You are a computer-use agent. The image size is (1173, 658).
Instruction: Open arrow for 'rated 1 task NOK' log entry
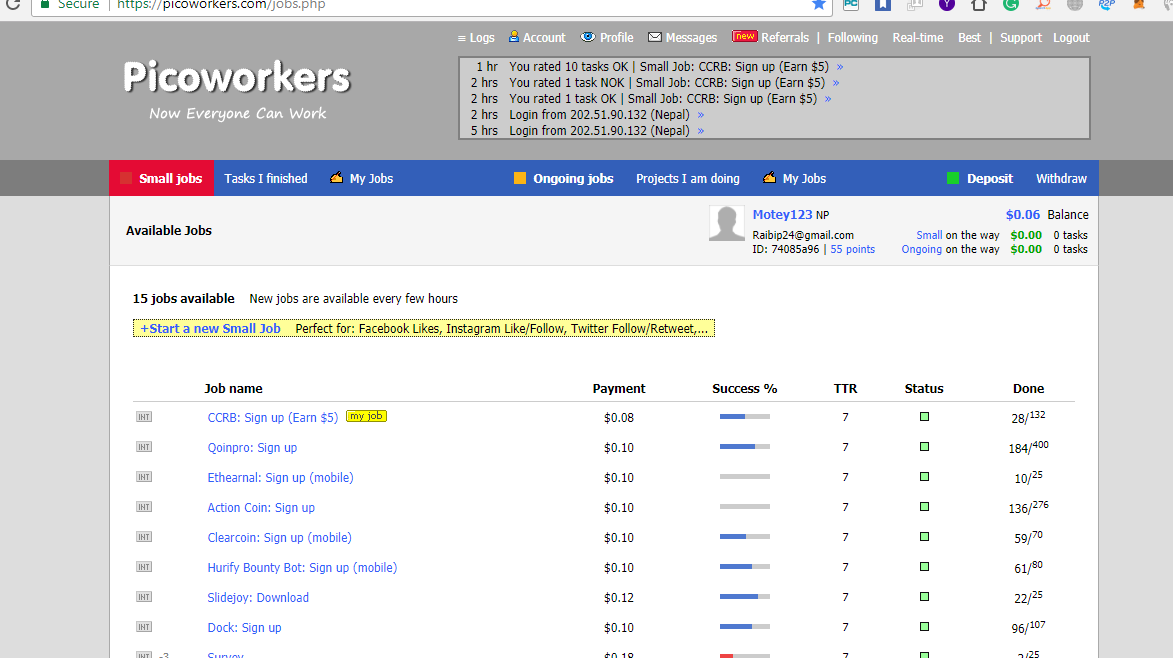pyautogui.click(x=836, y=83)
